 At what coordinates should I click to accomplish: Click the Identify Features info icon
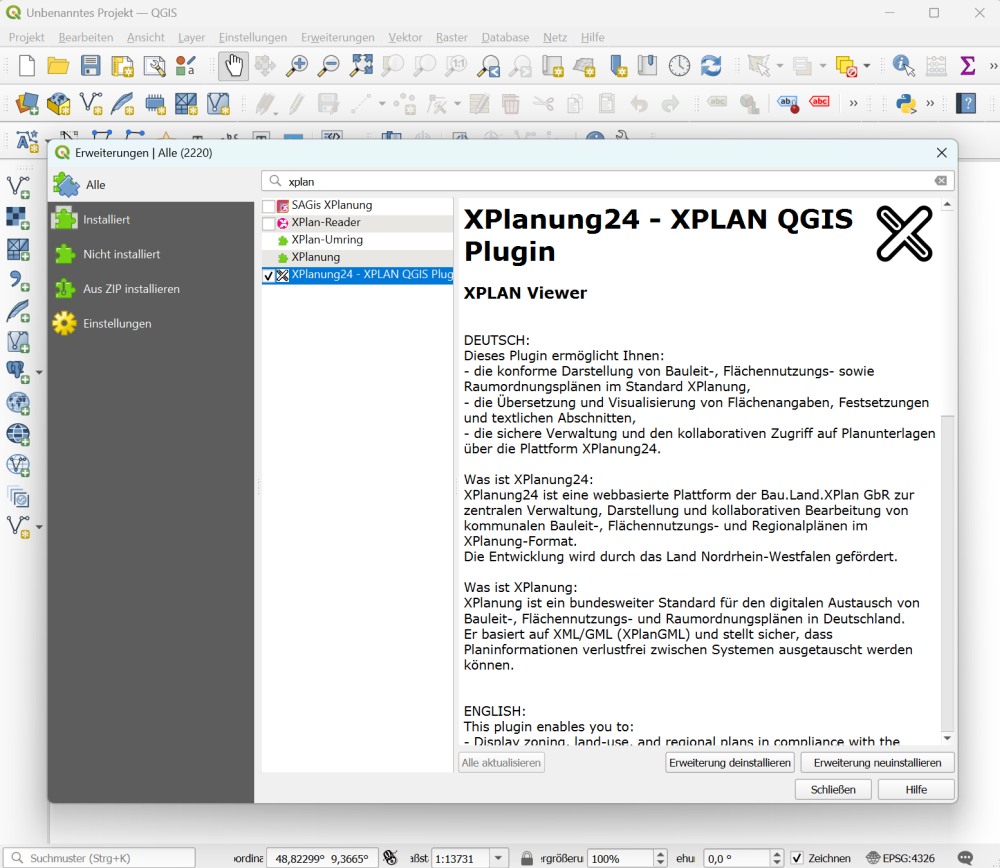point(904,66)
